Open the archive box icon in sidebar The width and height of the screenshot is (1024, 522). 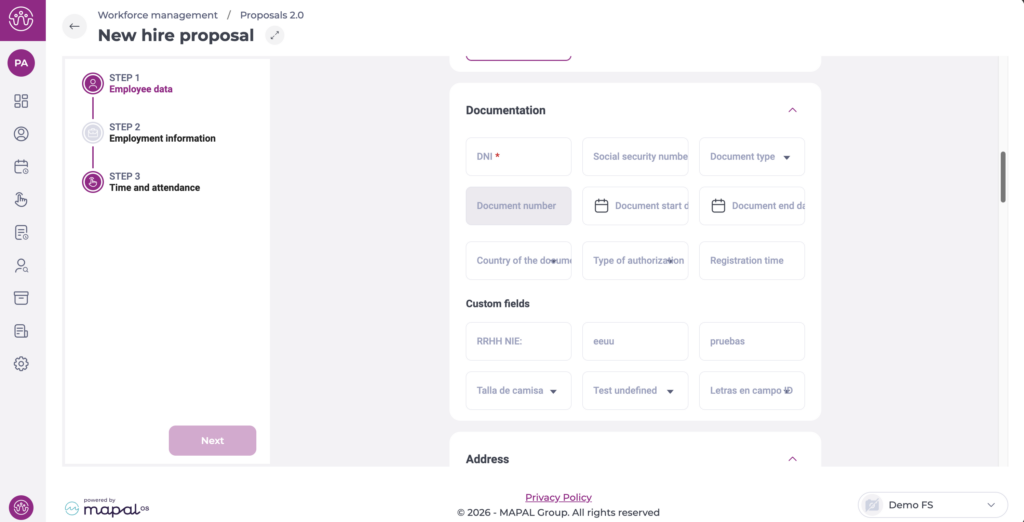(x=21, y=298)
